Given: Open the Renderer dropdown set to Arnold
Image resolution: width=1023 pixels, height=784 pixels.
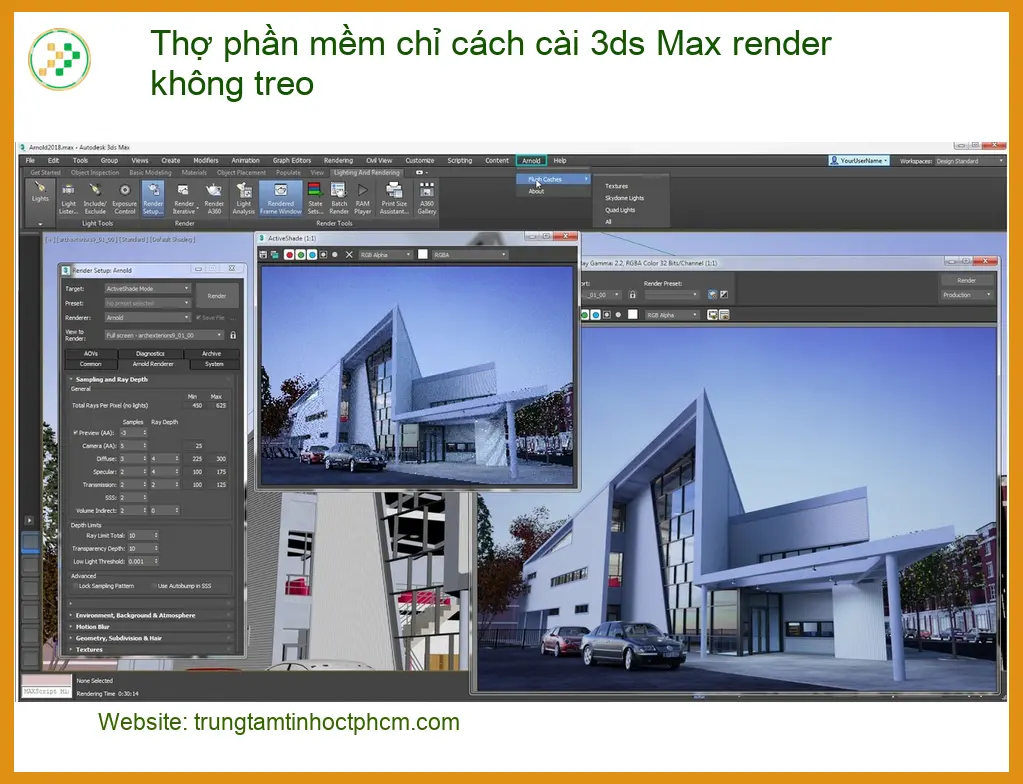Looking at the screenshot, I should [x=147, y=318].
